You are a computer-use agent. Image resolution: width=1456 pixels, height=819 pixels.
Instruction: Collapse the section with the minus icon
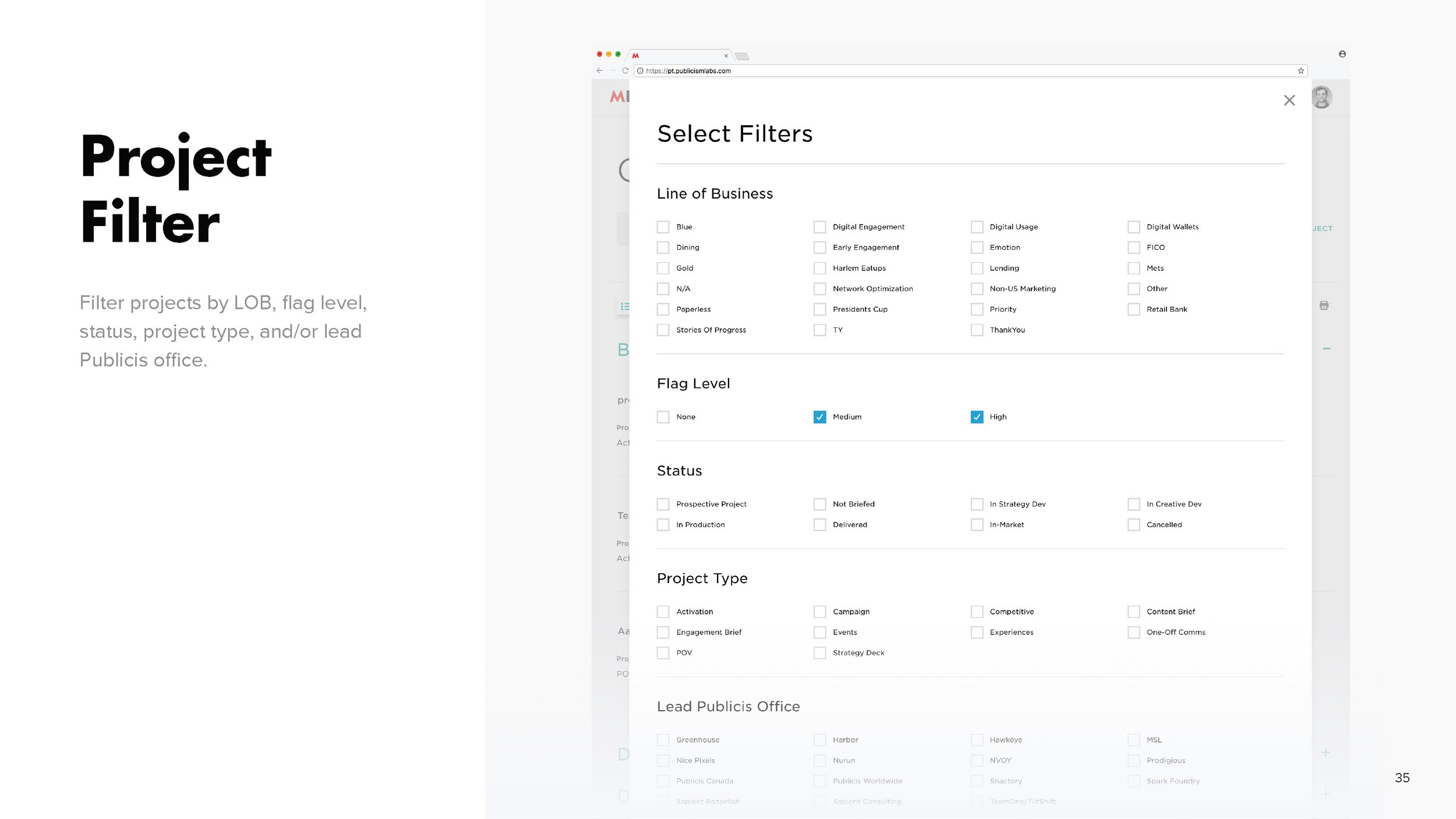click(x=1326, y=348)
